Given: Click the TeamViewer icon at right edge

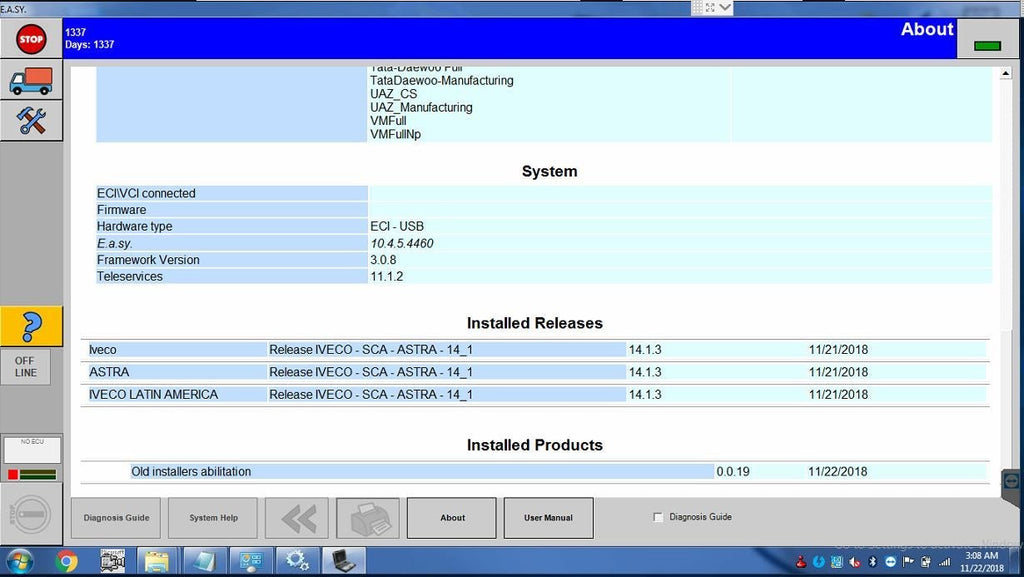Looking at the screenshot, I should pyautogui.click(x=1012, y=481).
